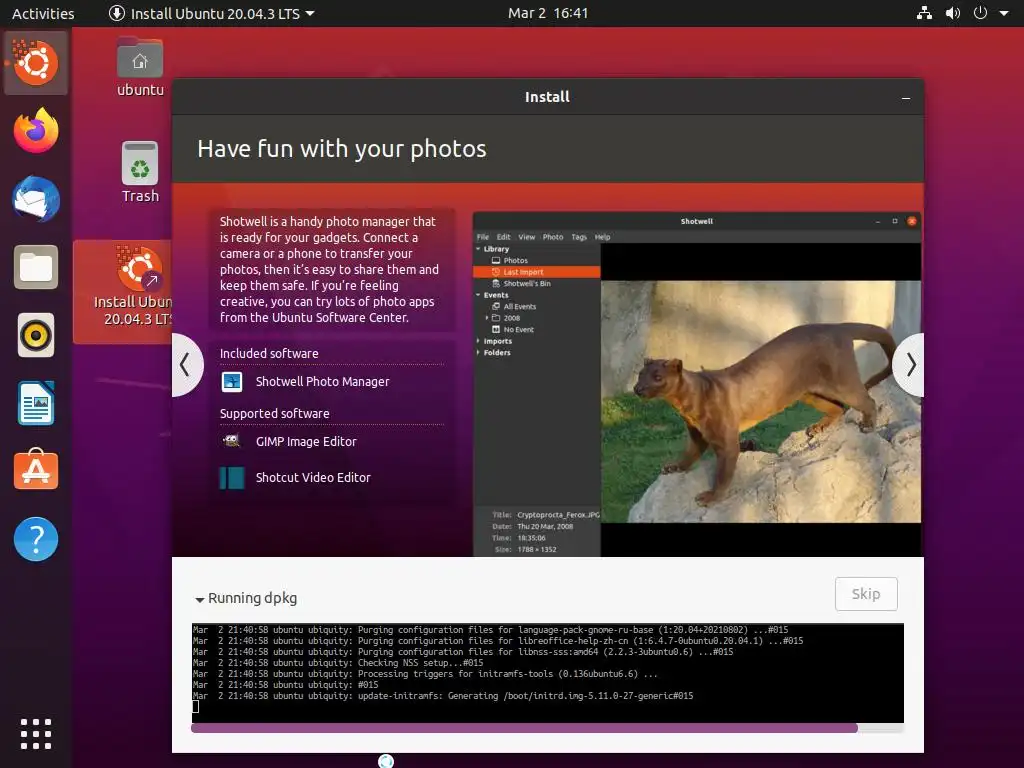The width and height of the screenshot is (1024, 768).
Task: Open the Activities overview
Action: click(43, 13)
